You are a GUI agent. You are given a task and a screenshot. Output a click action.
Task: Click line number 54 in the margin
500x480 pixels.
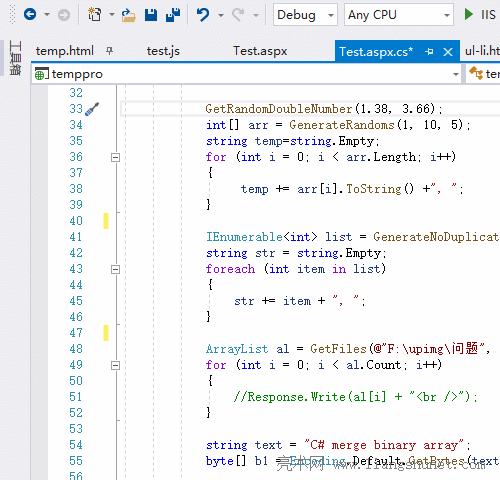[76, 445]
